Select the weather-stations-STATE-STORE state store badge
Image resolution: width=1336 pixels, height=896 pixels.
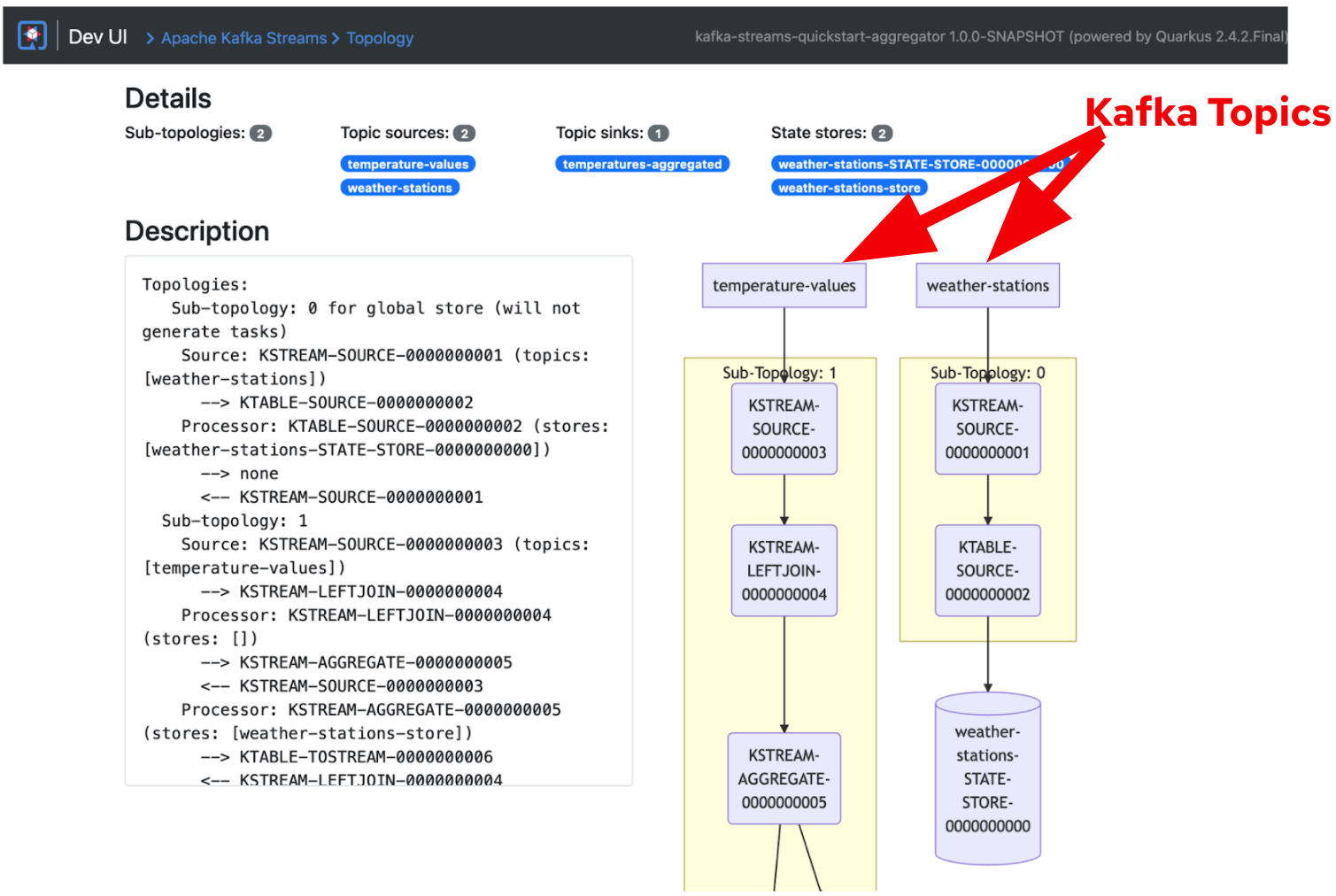921,164
